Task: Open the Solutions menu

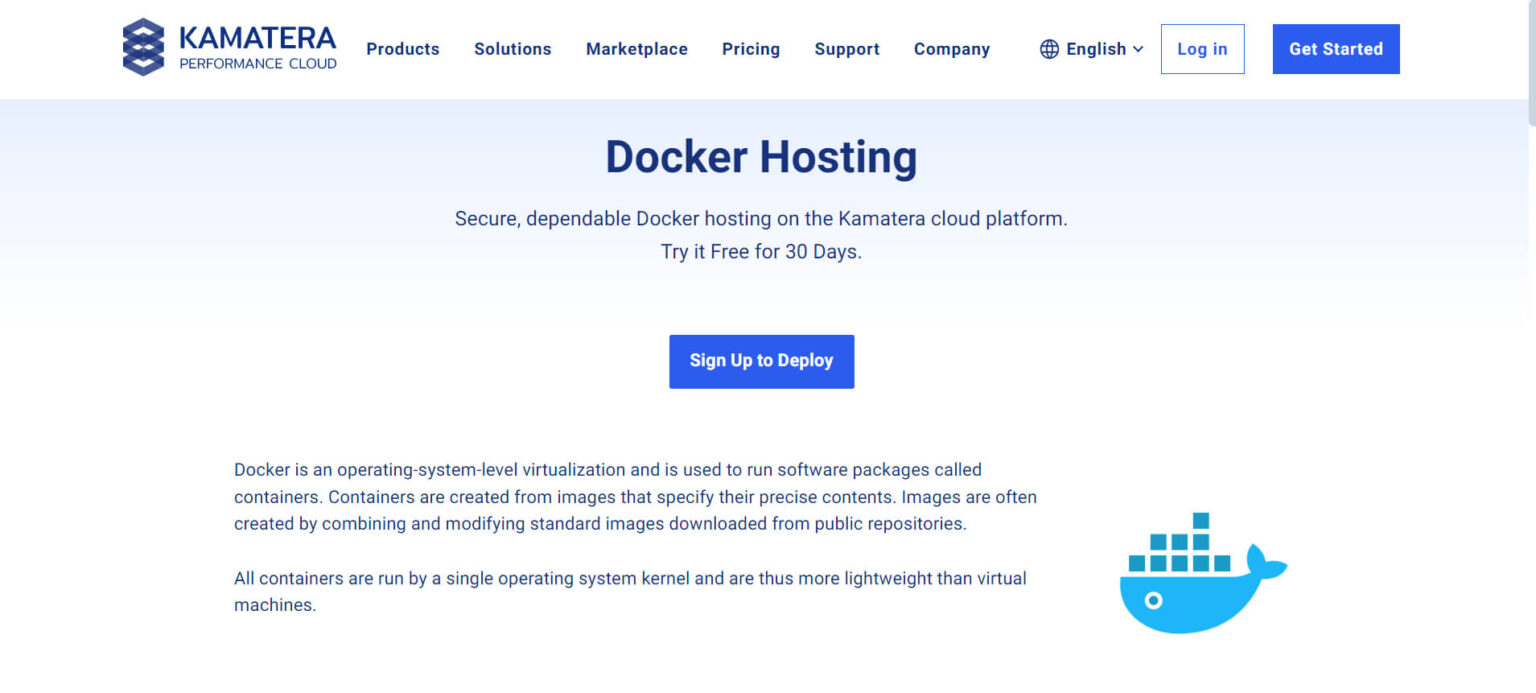Action: click(x=513, y=49)
